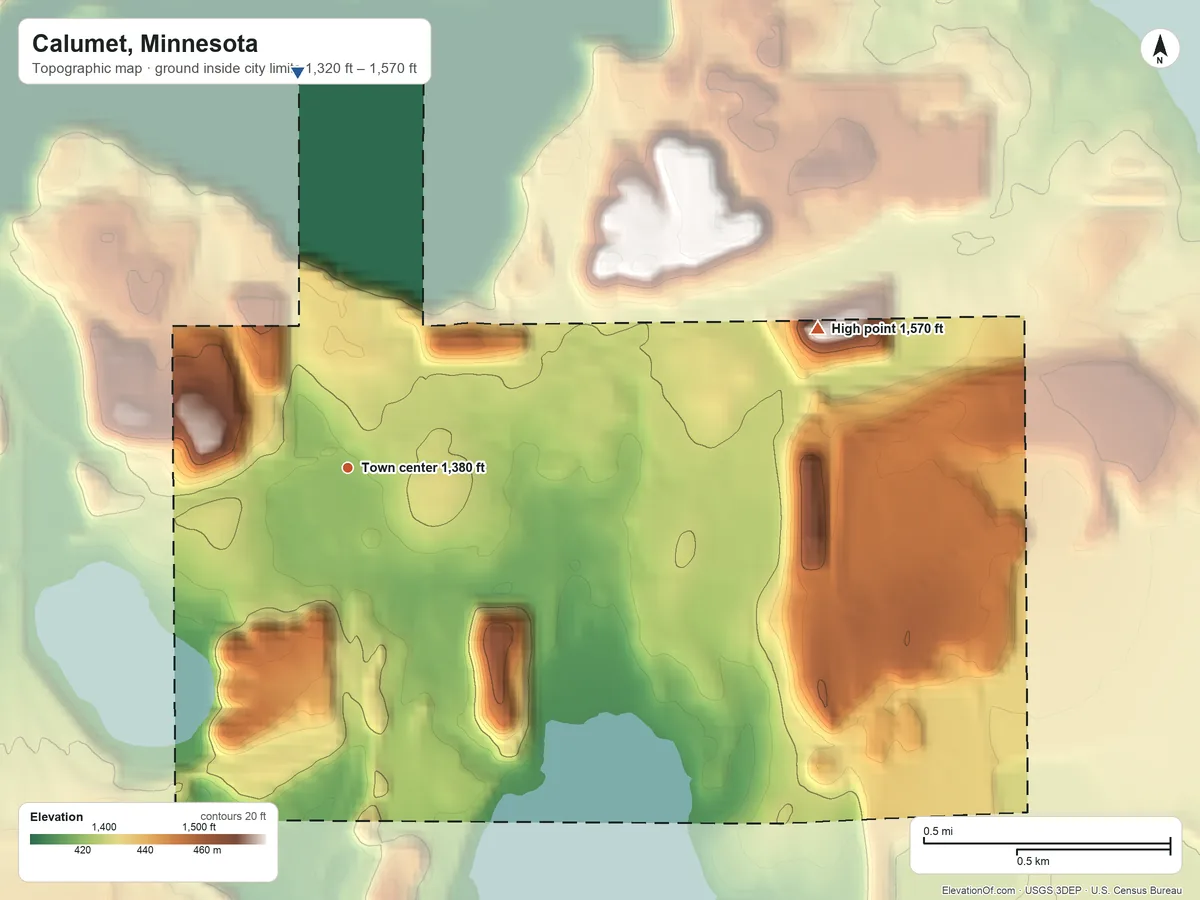
Task: Click the 'U.S. Census Bureau' attribution text
Action: tap(1135, 890)
